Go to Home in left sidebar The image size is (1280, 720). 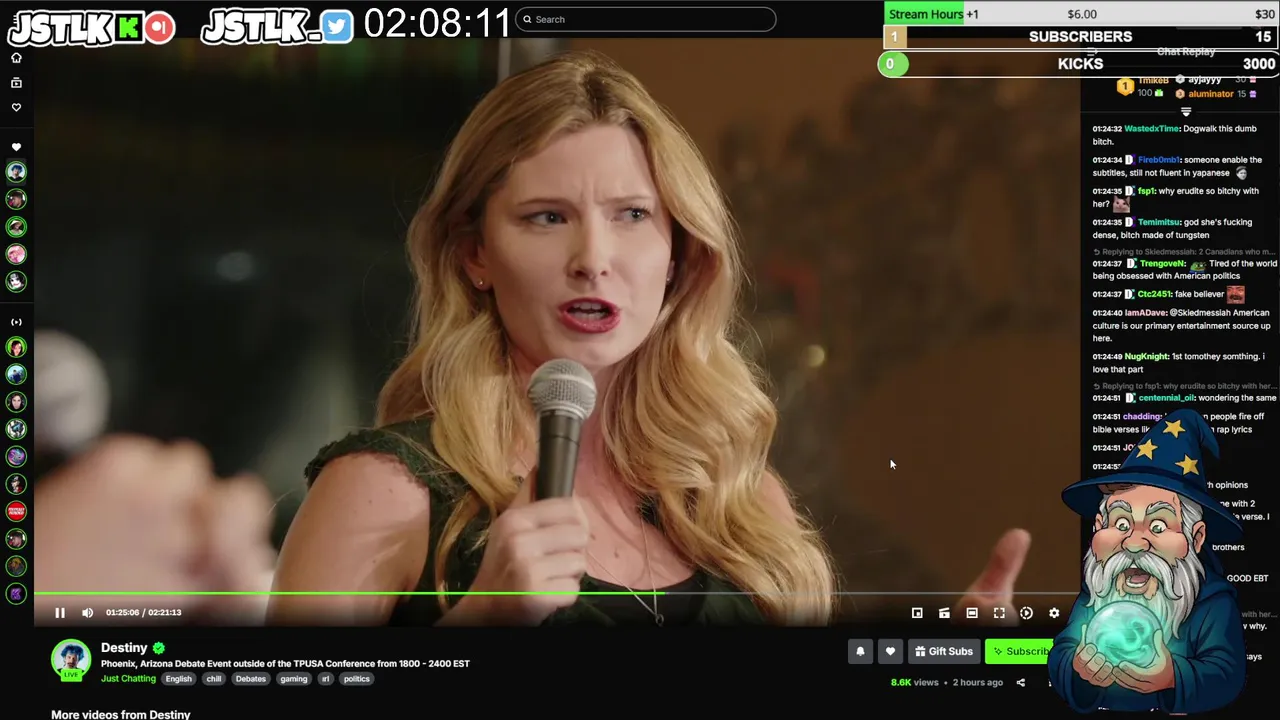(x=16, y=58)
